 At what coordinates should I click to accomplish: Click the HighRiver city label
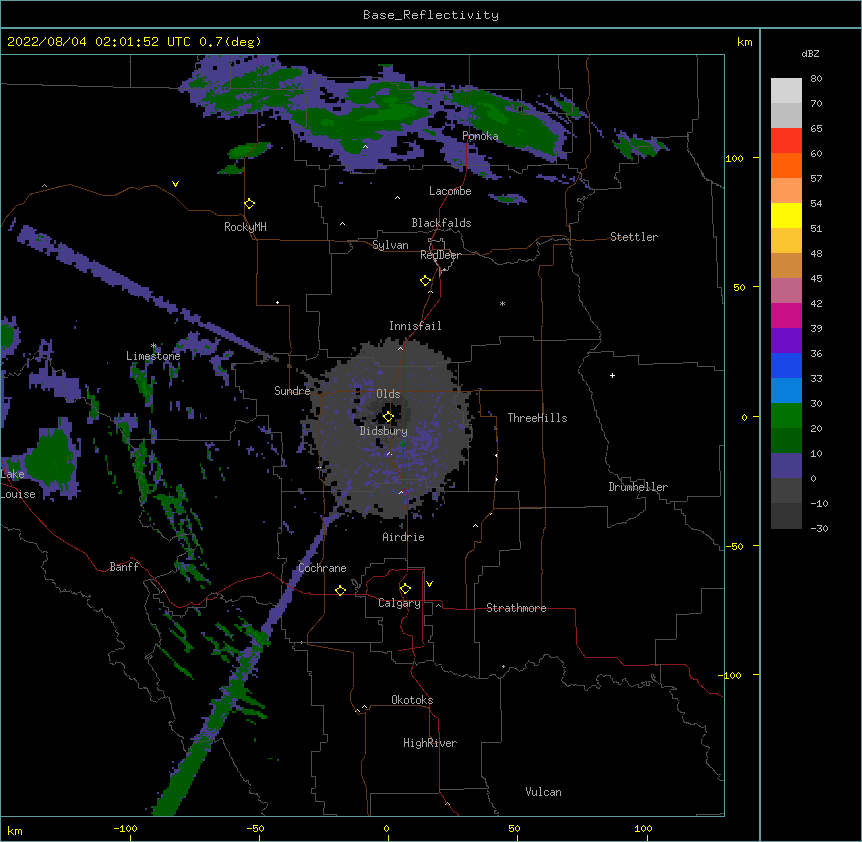pos(430,743)
